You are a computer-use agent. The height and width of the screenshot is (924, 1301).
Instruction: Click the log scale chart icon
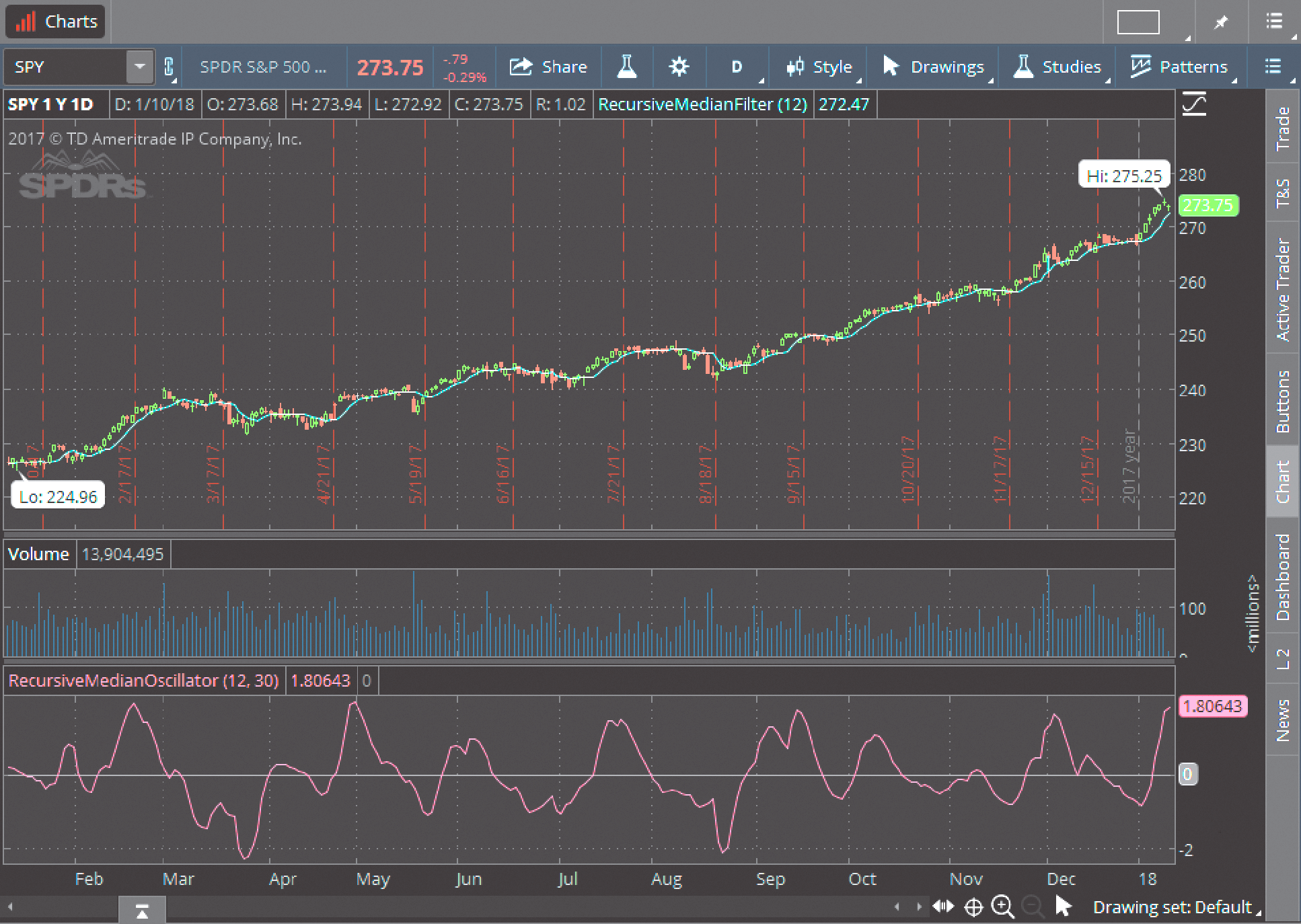coord(1195,104)
